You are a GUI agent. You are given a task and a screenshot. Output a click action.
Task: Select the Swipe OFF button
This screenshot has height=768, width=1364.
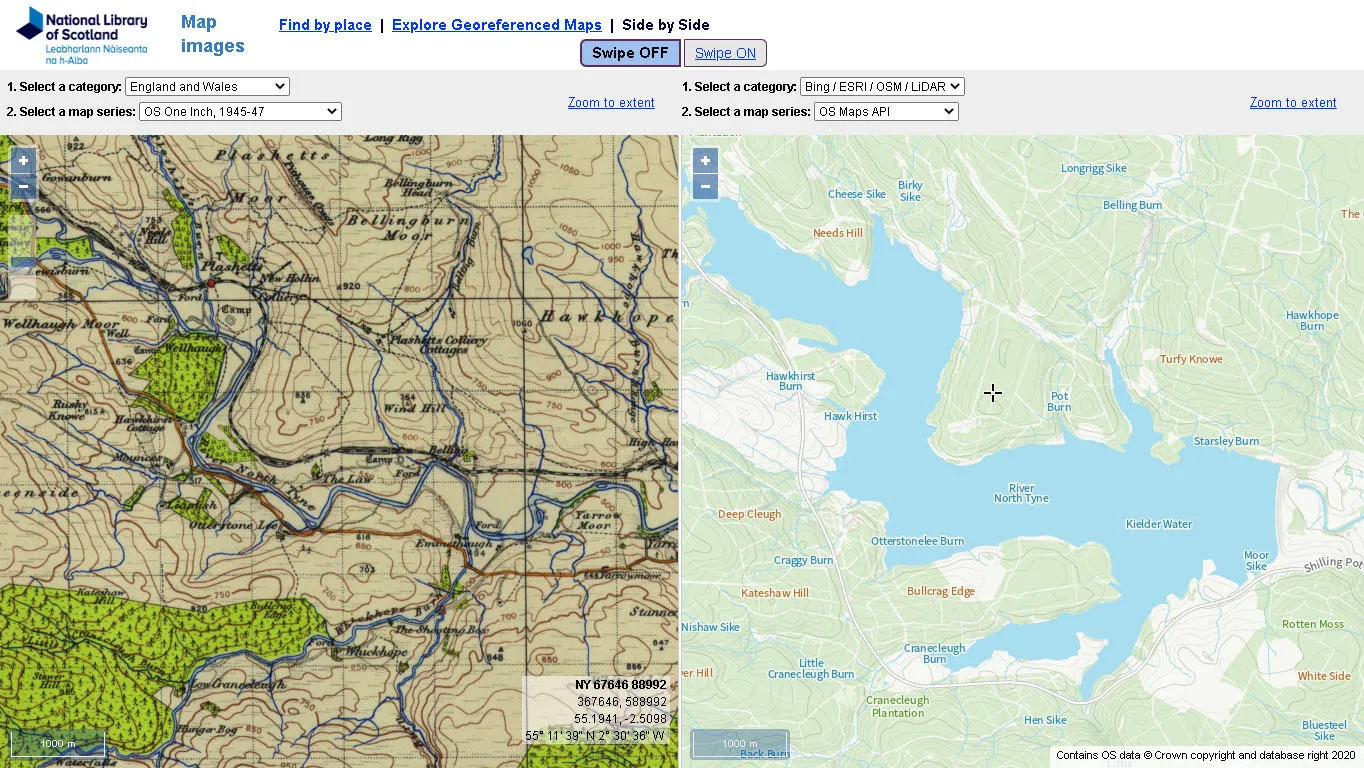(629, 53)
